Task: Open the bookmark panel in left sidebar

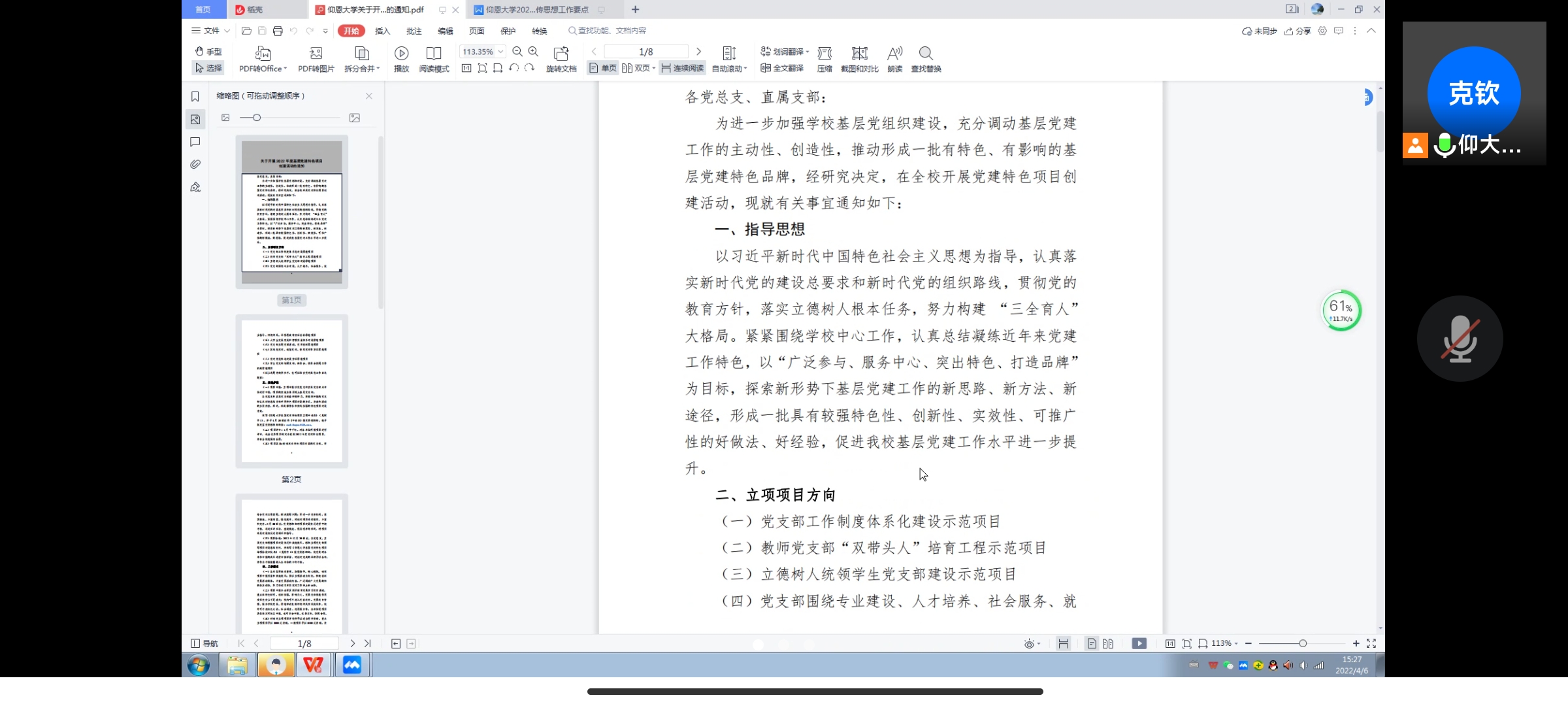Action: [x=195, y=97]
